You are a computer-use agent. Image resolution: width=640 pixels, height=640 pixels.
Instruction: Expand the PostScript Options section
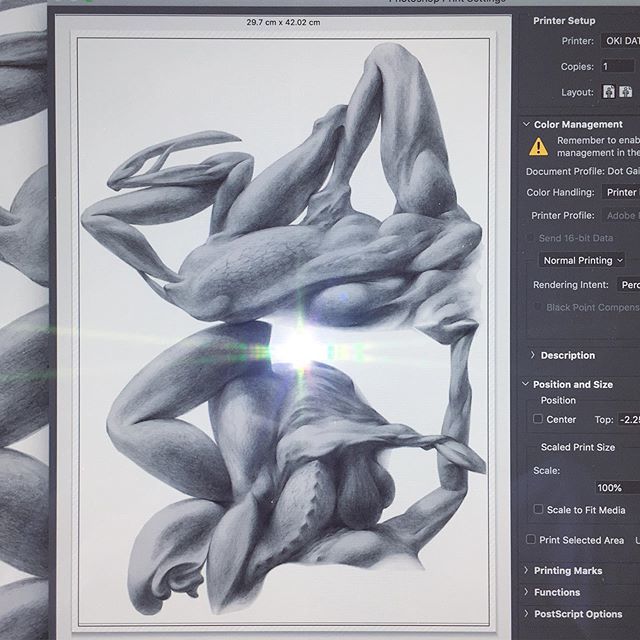click(x=526, y=613)
